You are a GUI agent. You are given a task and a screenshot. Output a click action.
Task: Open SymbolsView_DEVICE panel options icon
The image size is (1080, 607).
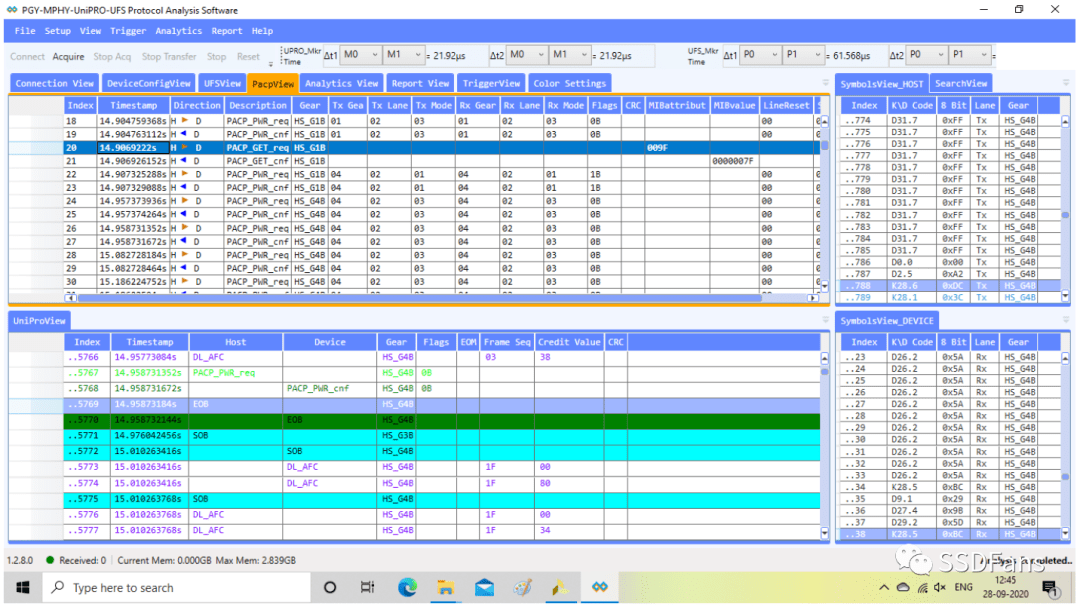(1066, 320)
